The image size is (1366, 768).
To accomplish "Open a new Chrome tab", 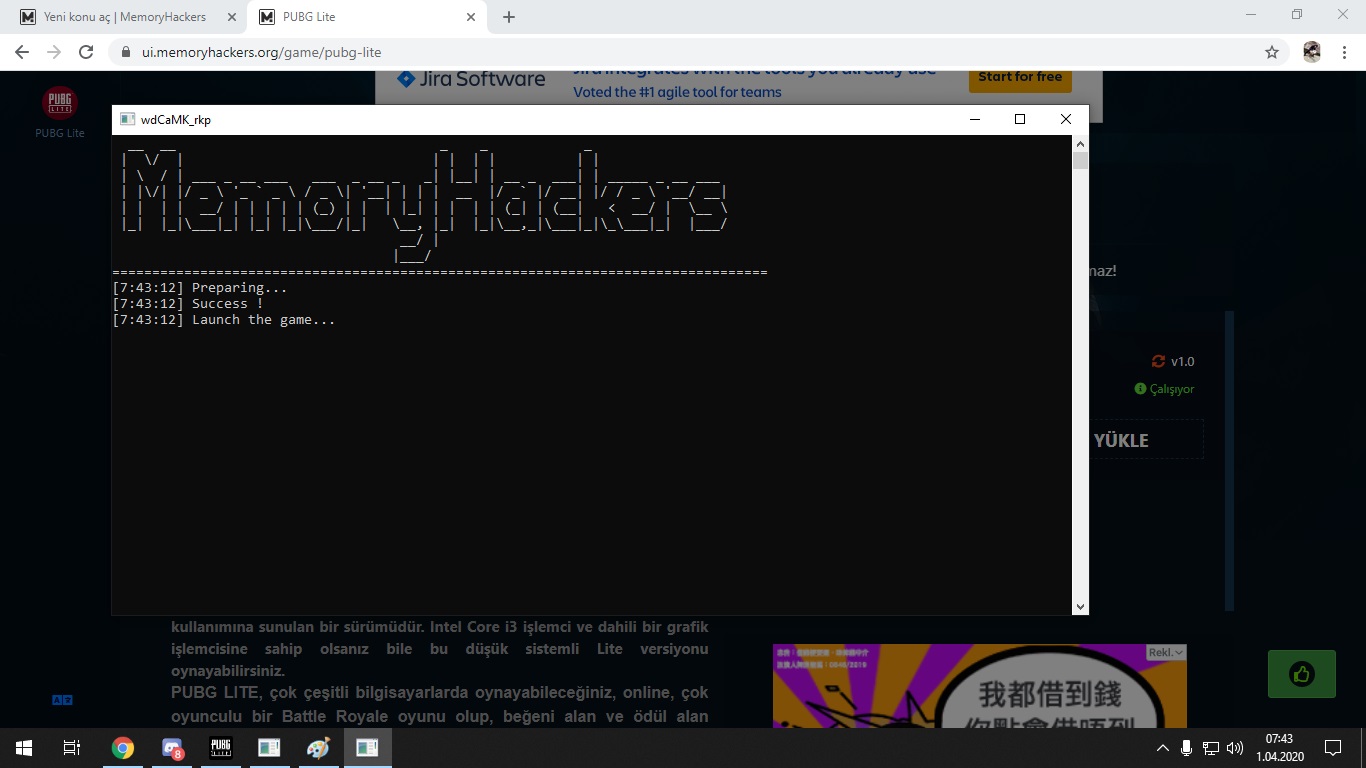I will click(509, 17).
